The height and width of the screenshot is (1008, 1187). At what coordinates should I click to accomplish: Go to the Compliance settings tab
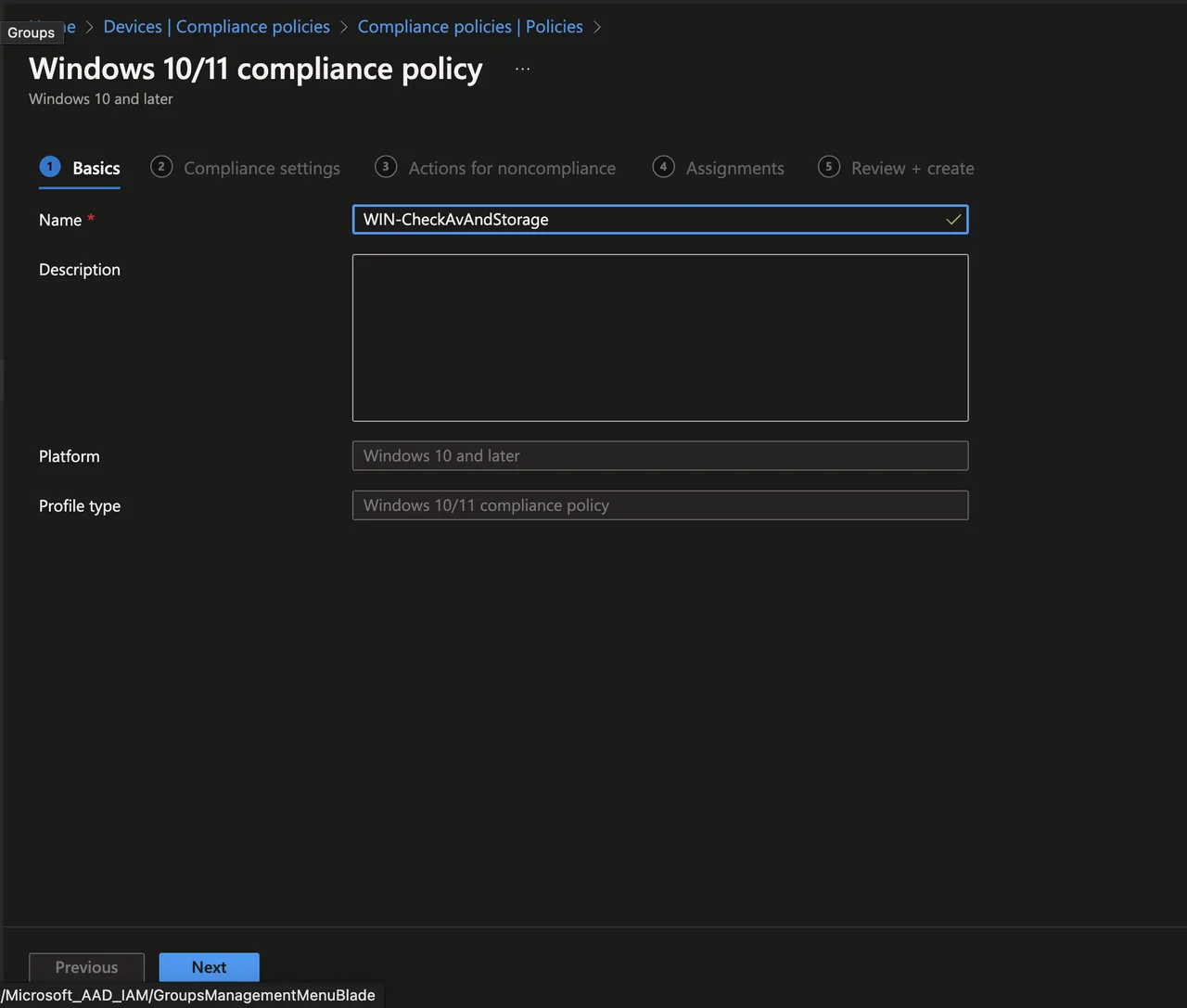pyautogui.click(x=246, y=168)
